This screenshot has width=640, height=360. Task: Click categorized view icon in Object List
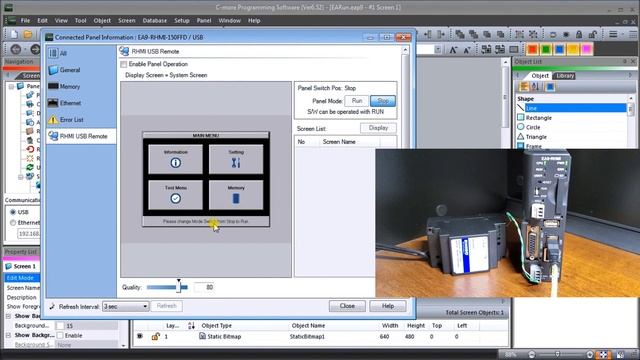524,87
